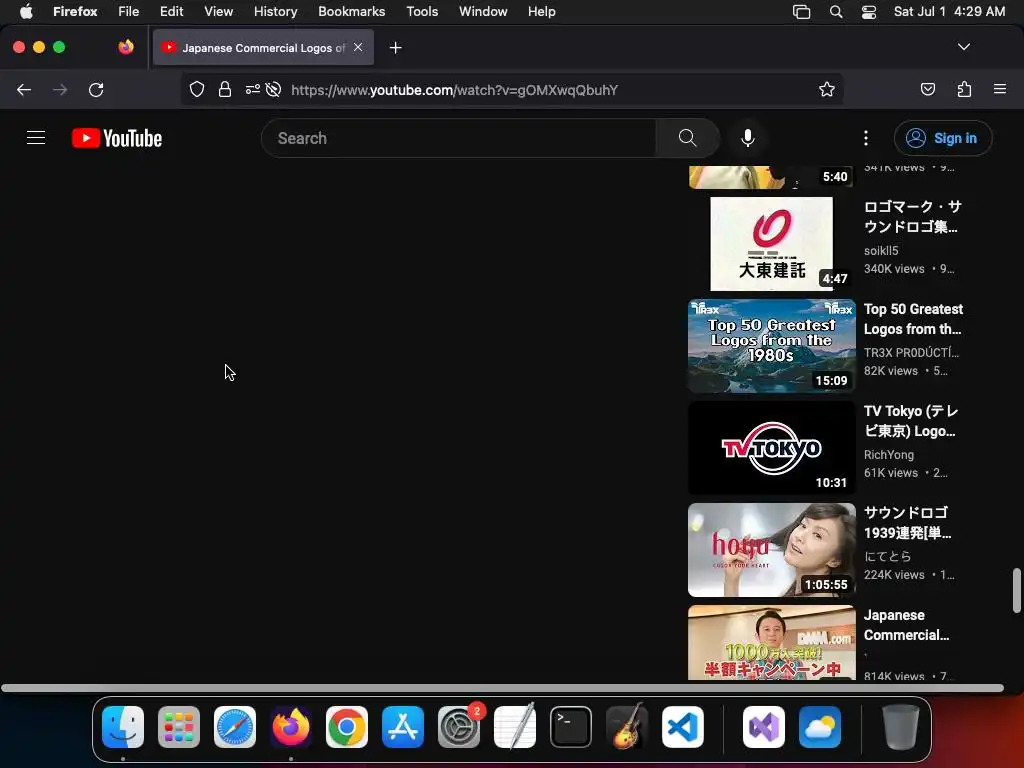Open YouTube settings three-dots menu
The image size is (1024, 768).
866,138
